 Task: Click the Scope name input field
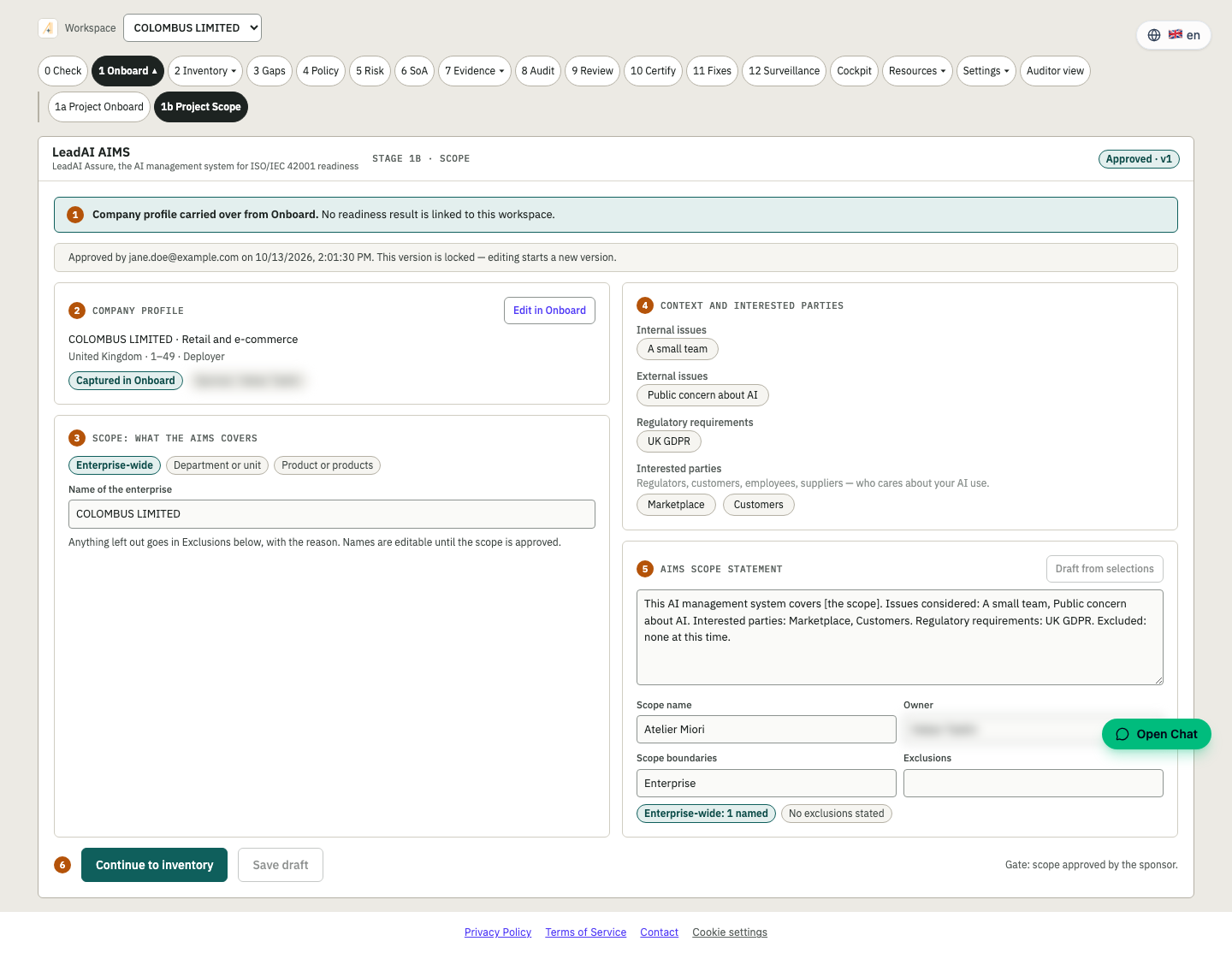pyautogui.click(x=767, y=730)
